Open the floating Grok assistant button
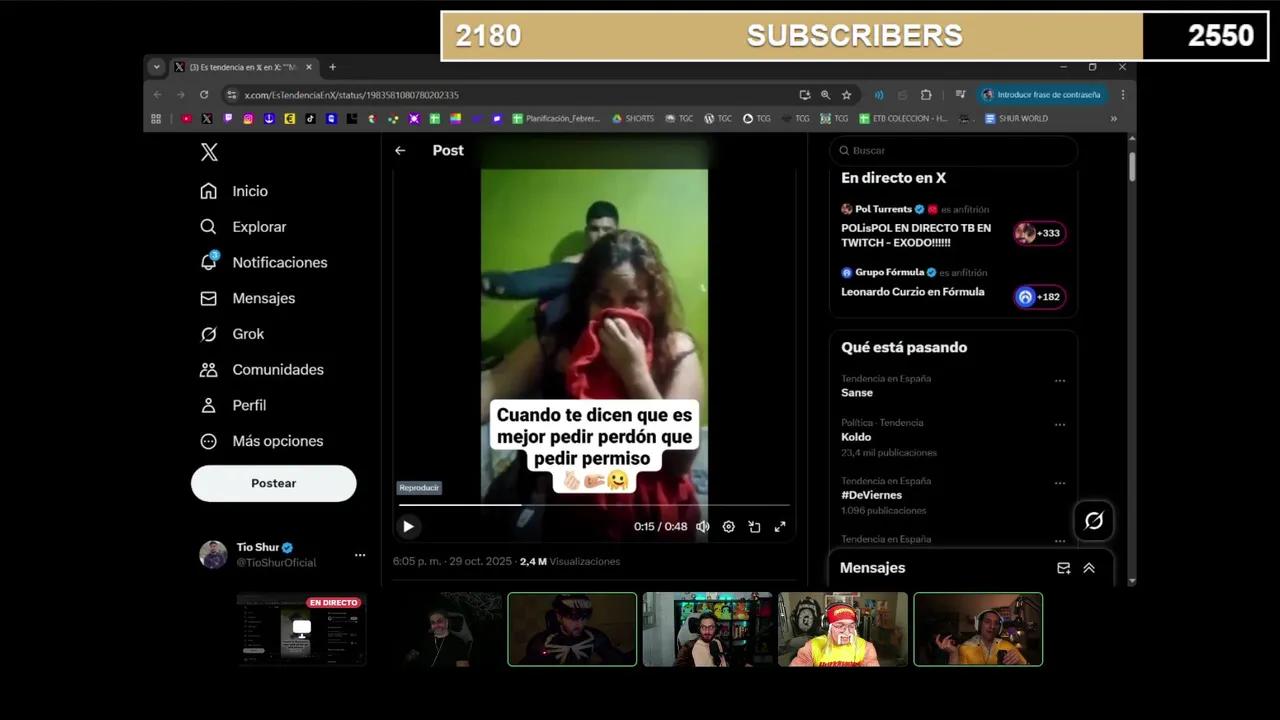This screenshot has height=720, width=1280. tap(1093, 520)
